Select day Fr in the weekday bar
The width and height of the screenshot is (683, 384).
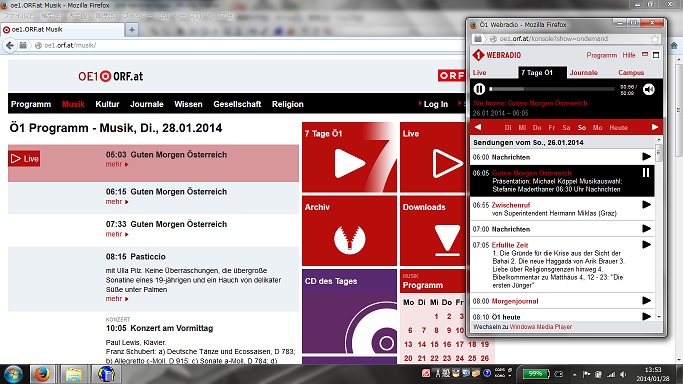coord(552,128)
